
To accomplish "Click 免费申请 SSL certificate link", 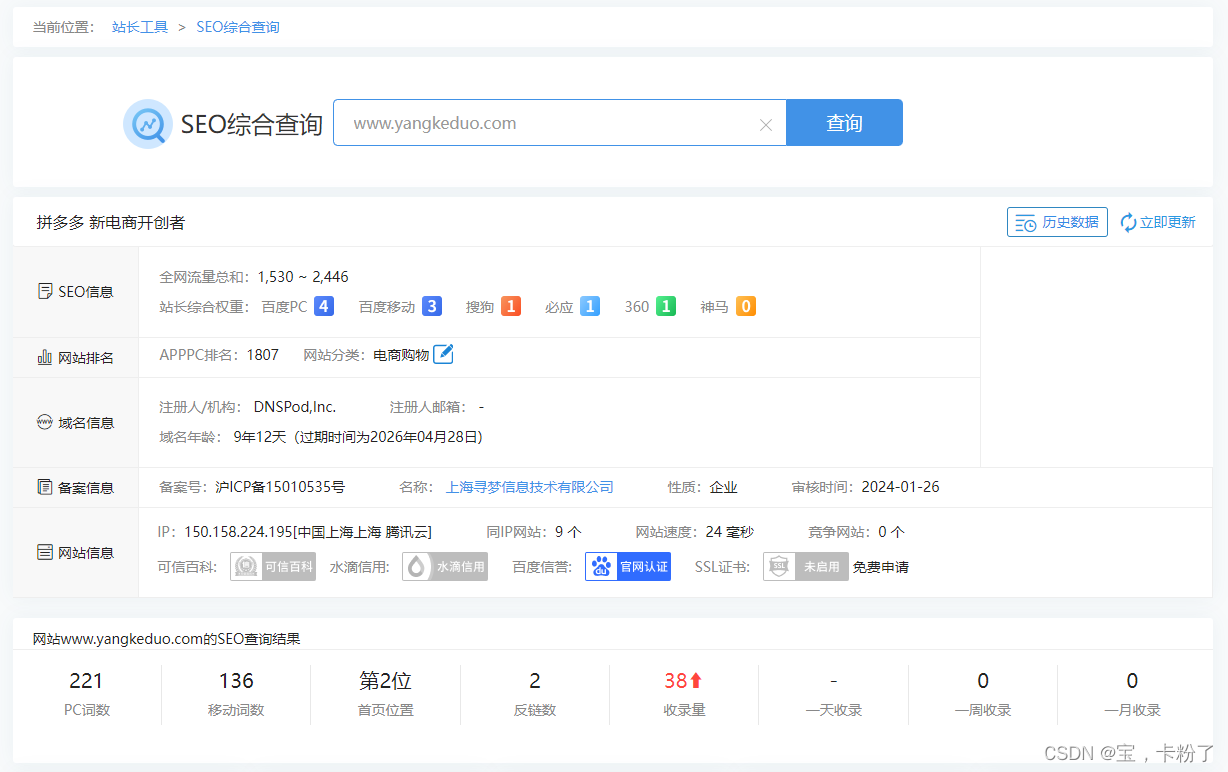I will tap(881, 567).
